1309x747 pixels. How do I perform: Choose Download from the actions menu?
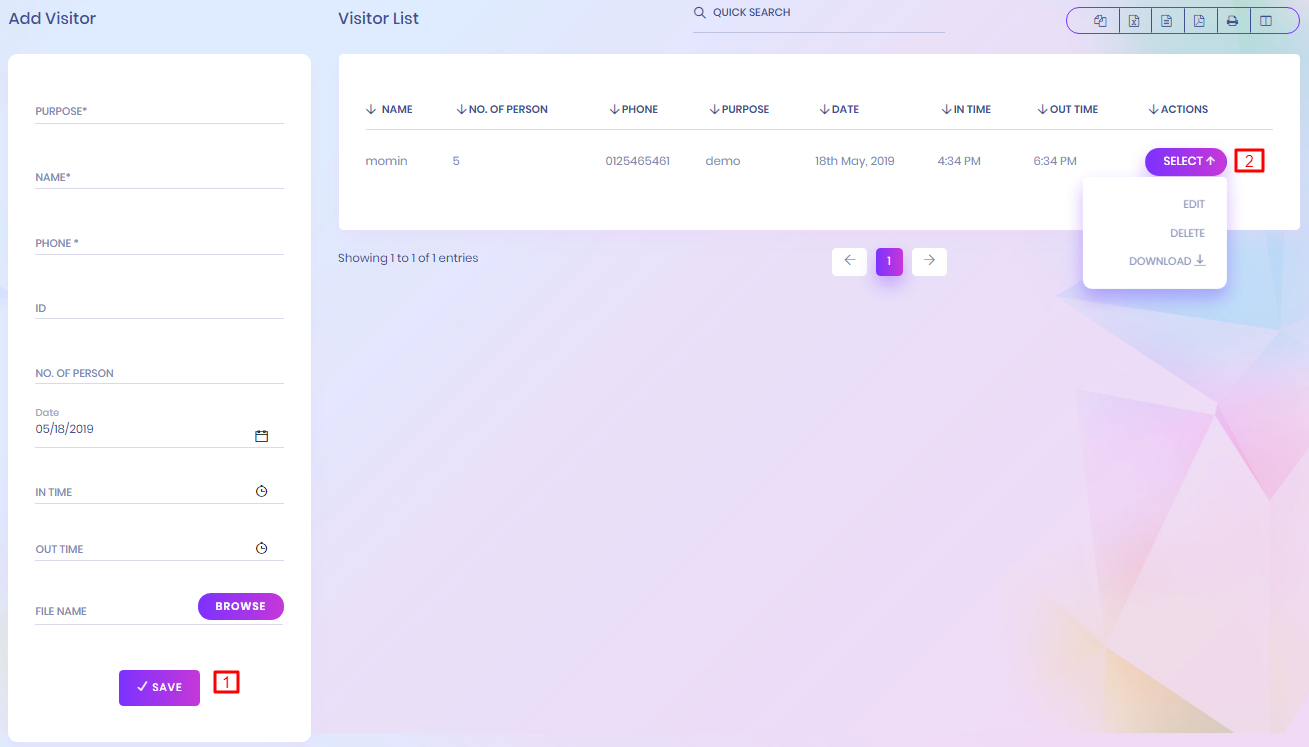tap(1166, 261)
